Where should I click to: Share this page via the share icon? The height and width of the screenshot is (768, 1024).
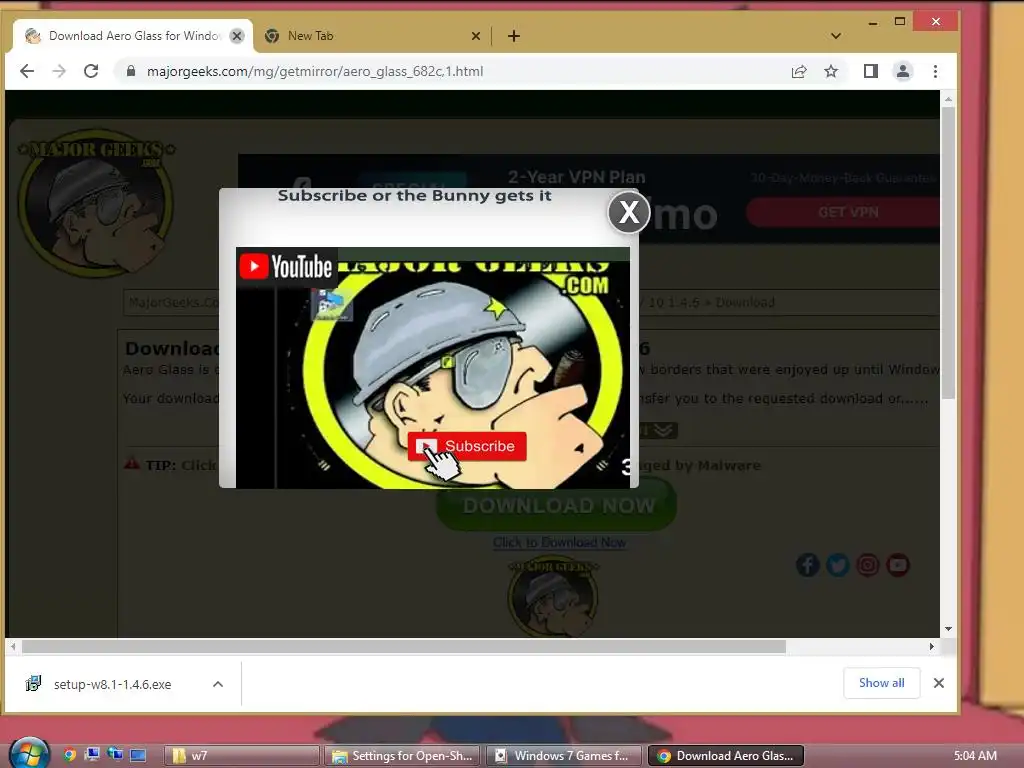pos(799,71)
